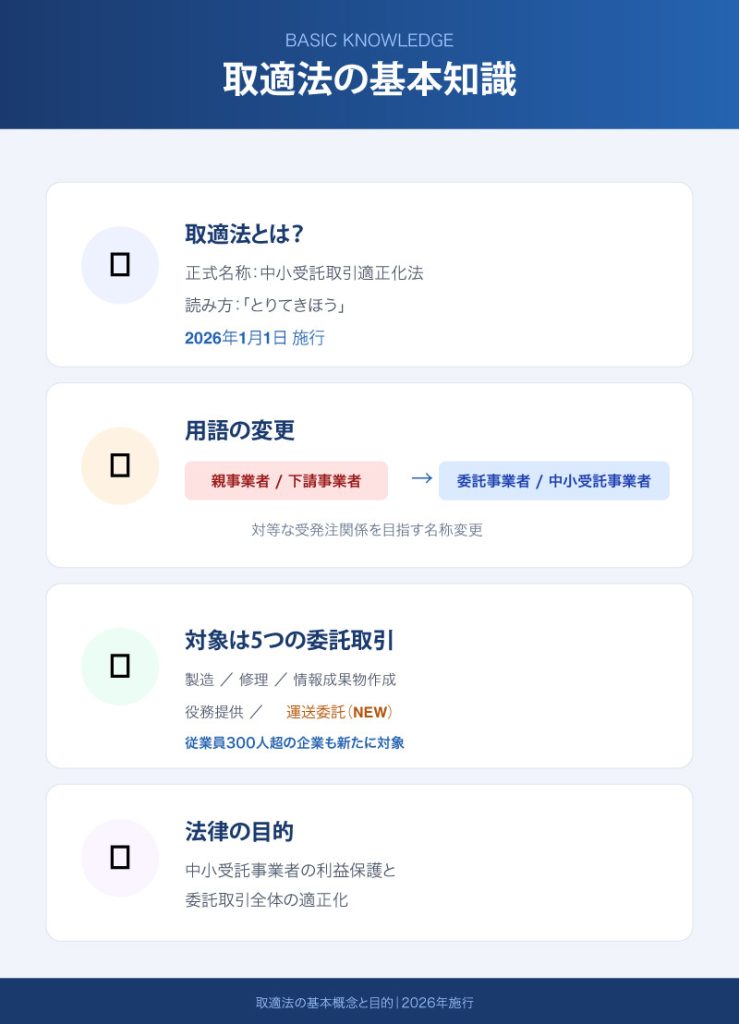
Task: Click the blue circle icon beside 取適法とは？
Action: (x=120, y=265)
